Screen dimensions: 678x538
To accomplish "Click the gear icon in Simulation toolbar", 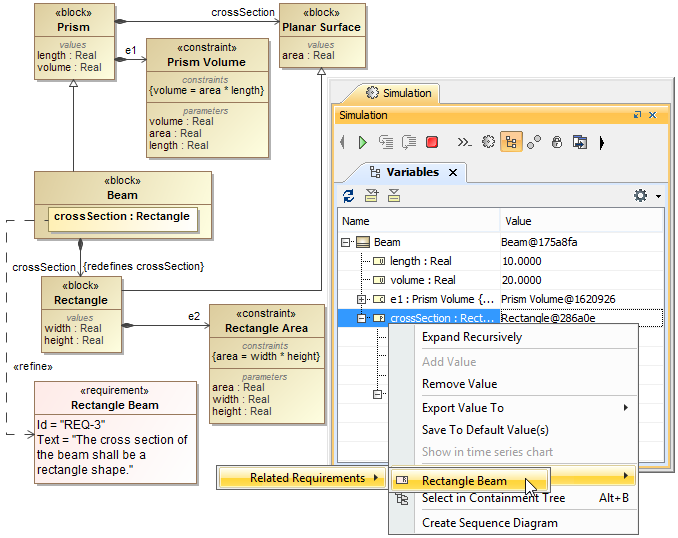I will pyautogui.click(x=488, y=143).
